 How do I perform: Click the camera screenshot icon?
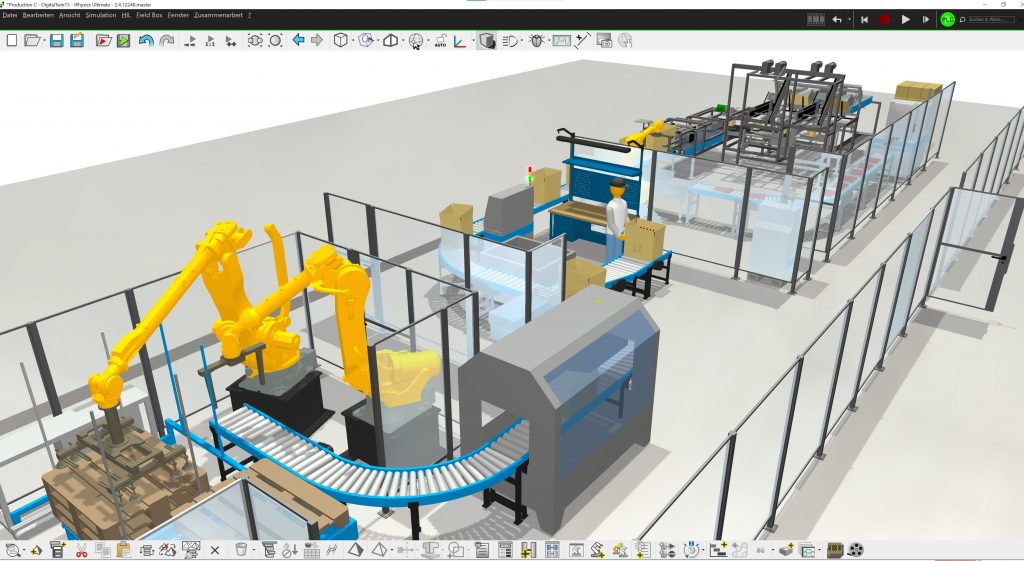(x=604, y=41)
